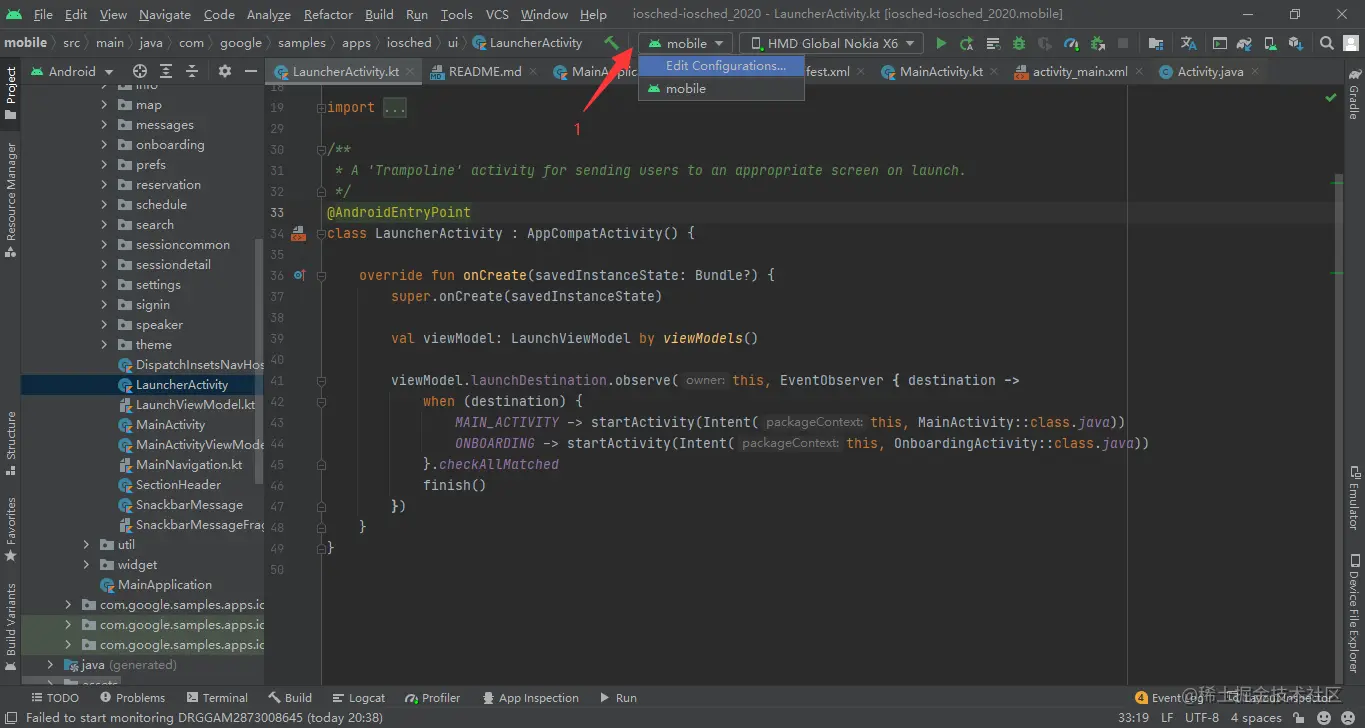This screenshot has height=728, width=1365.
Task: Toggle the Device File Explorer panel
Action: tap(1354, 613)
